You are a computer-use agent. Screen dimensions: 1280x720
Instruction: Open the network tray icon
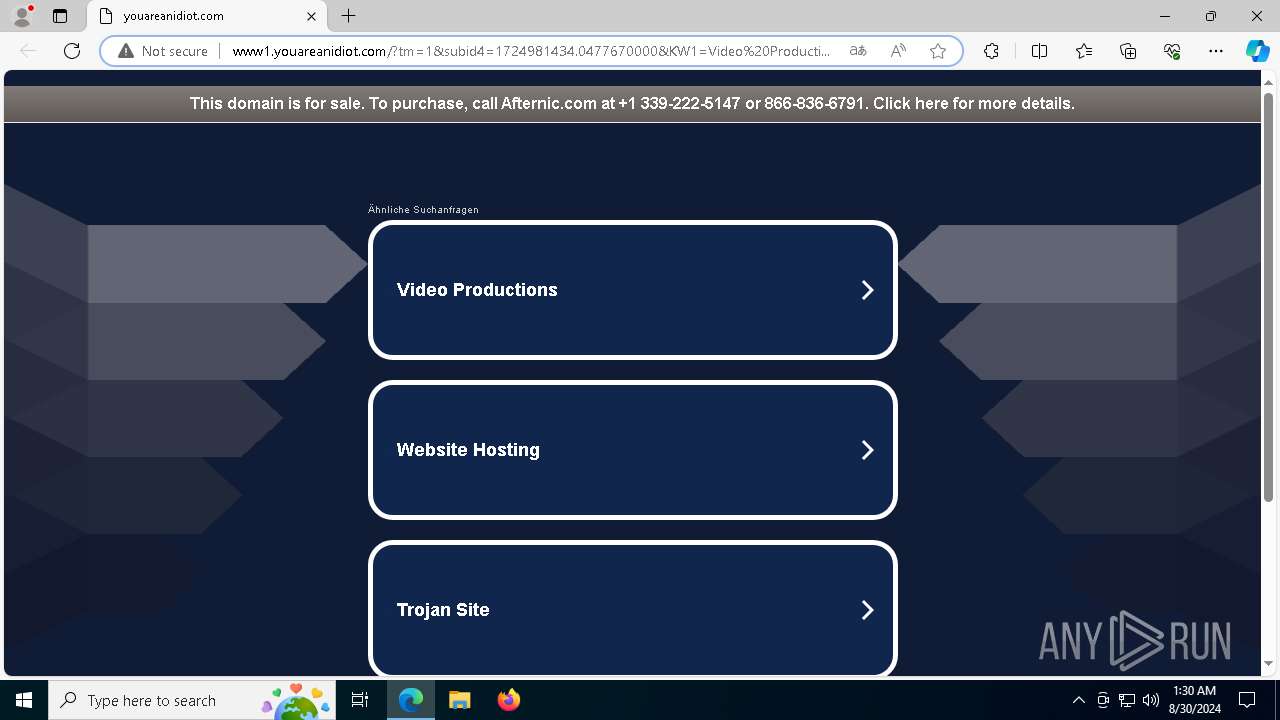pos(1127,700)
